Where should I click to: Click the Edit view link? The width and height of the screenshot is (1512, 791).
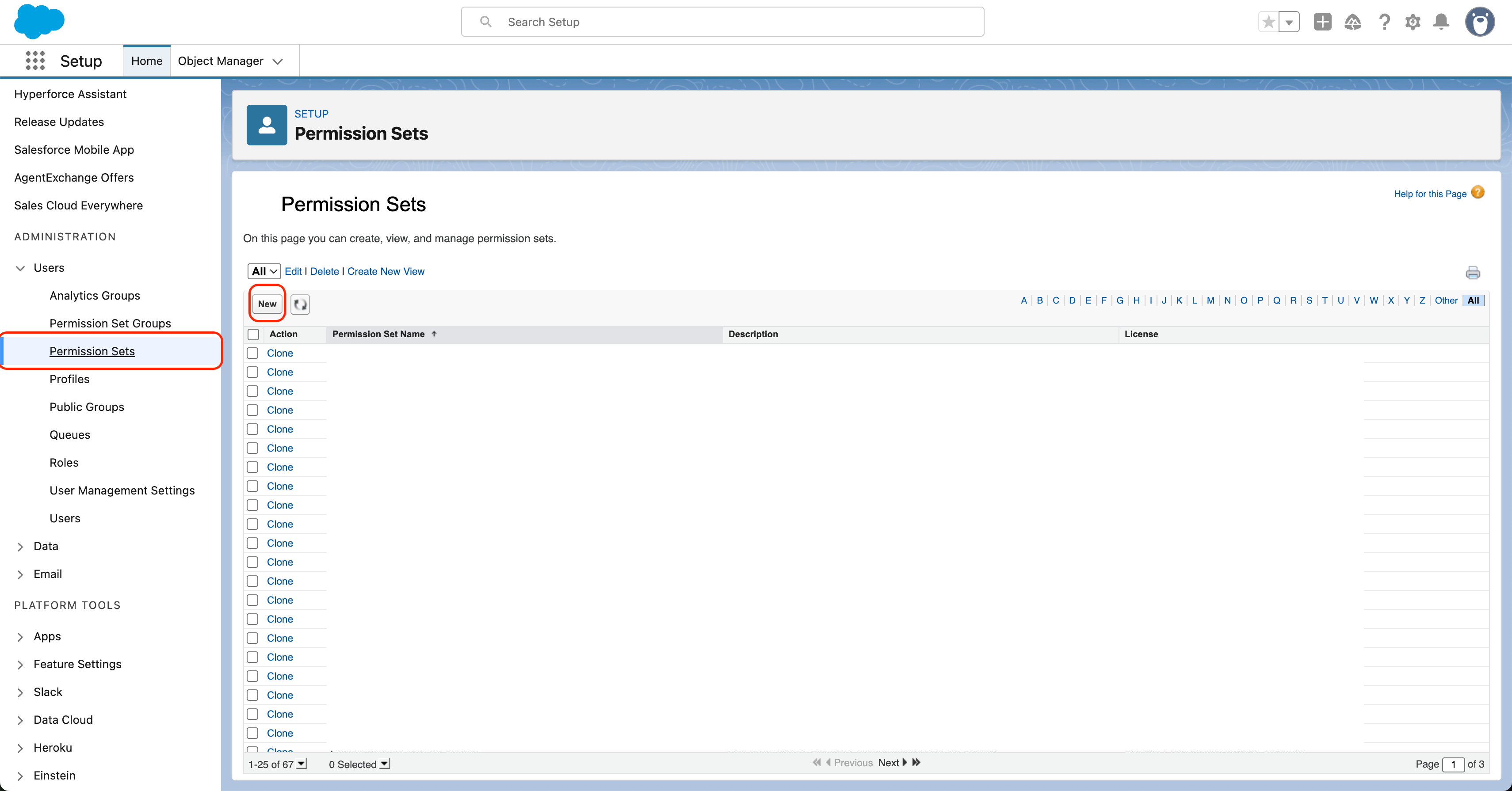pyautogui.click(x=293, y=271)
